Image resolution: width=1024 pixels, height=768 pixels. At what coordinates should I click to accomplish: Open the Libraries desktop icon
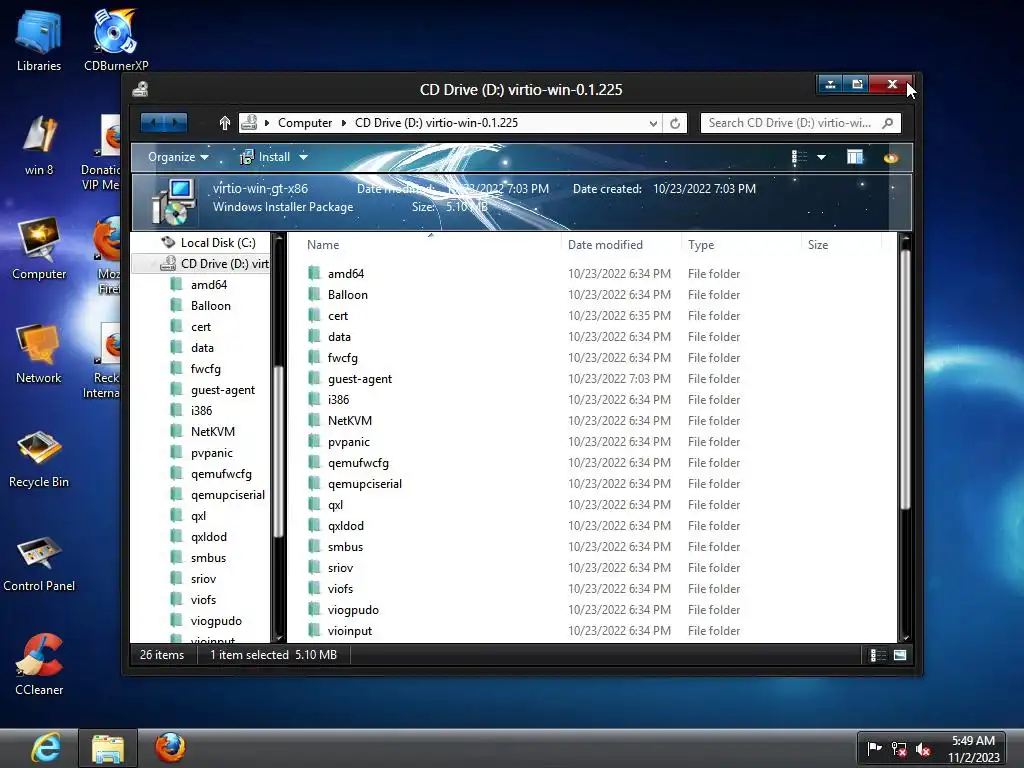coord(39,39)
